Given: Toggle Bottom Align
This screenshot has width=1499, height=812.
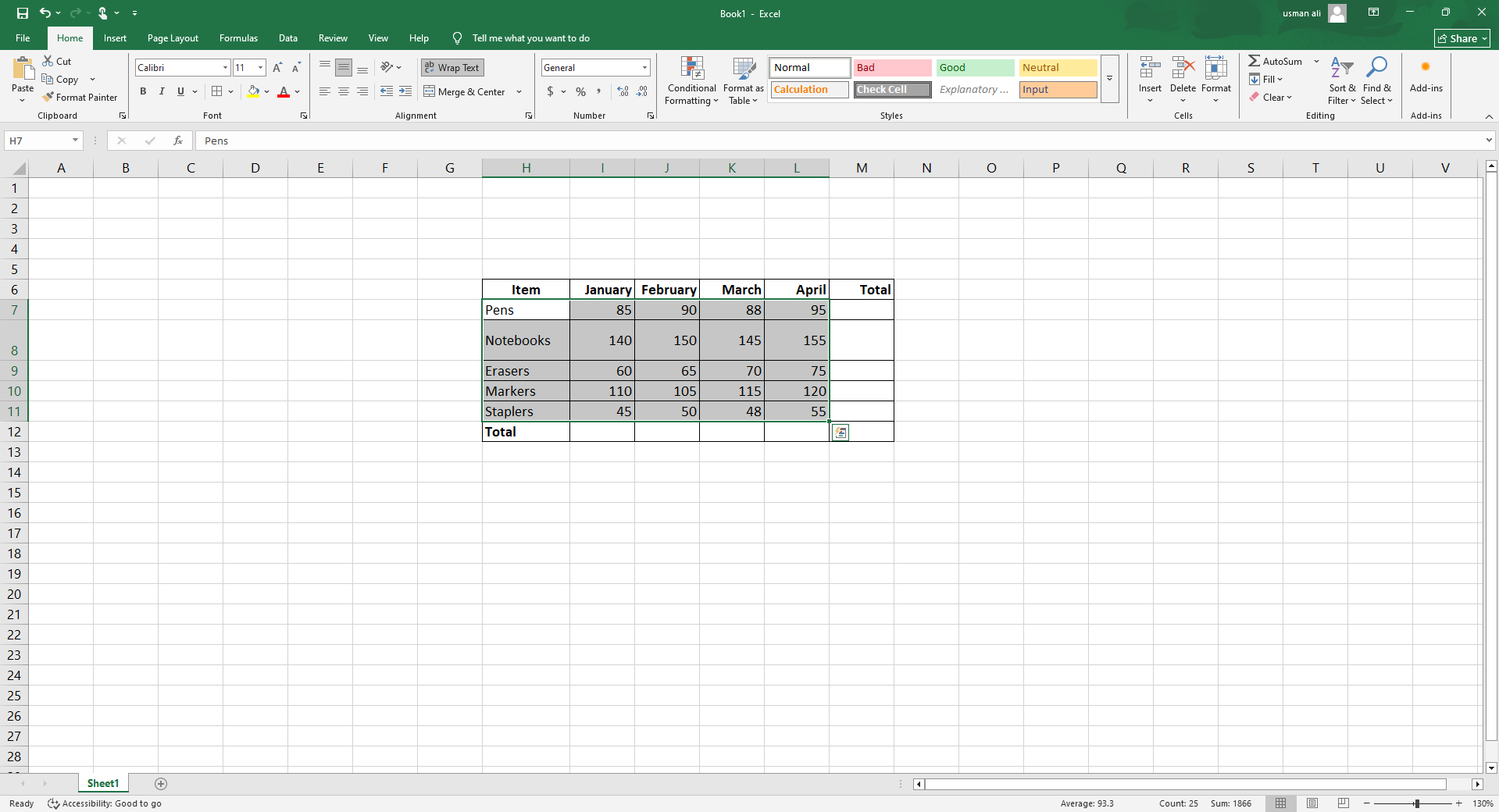Looking at the screenshot, I should coord(362,68).
